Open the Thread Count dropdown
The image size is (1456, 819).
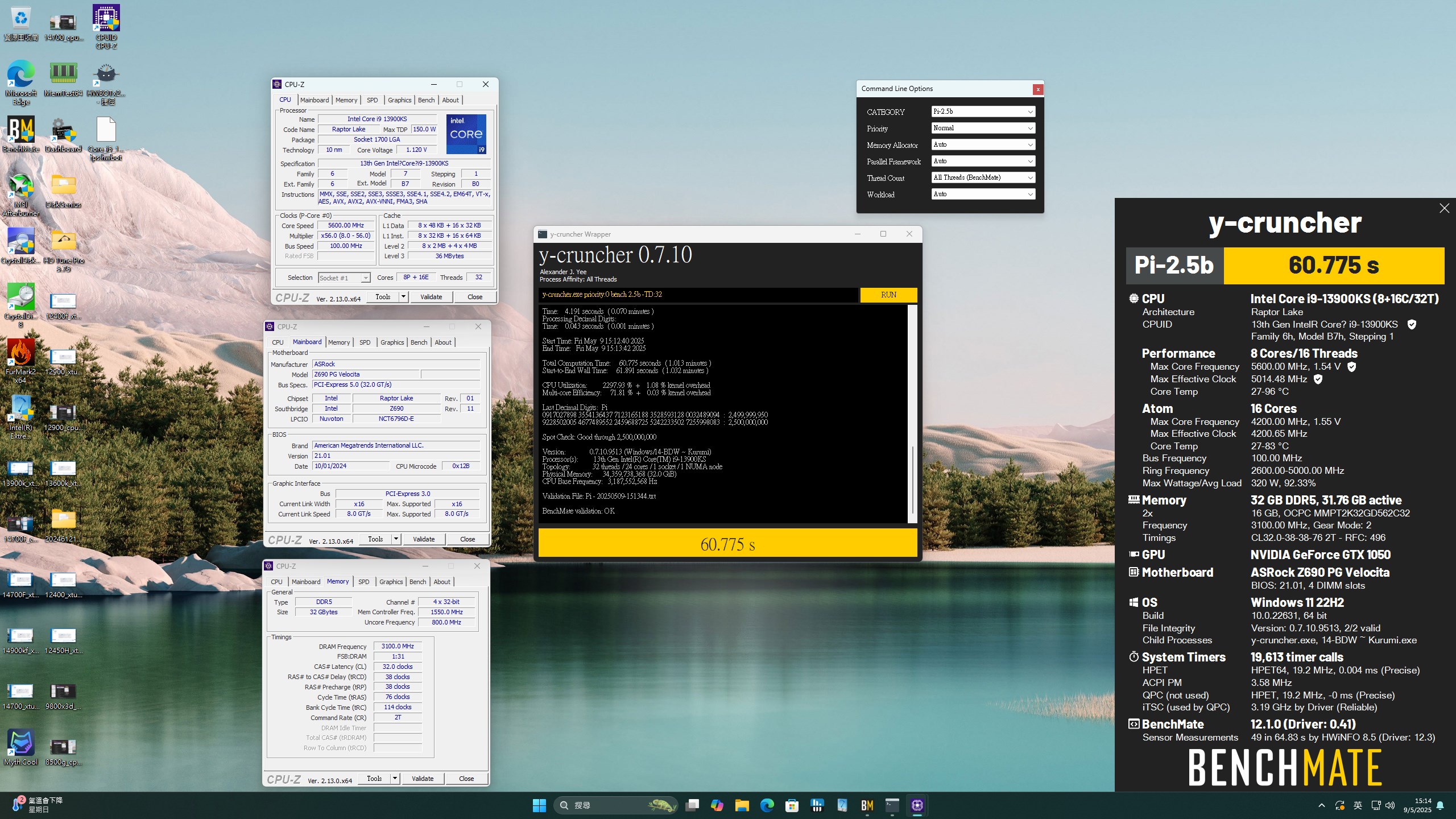tap(983, 177)
